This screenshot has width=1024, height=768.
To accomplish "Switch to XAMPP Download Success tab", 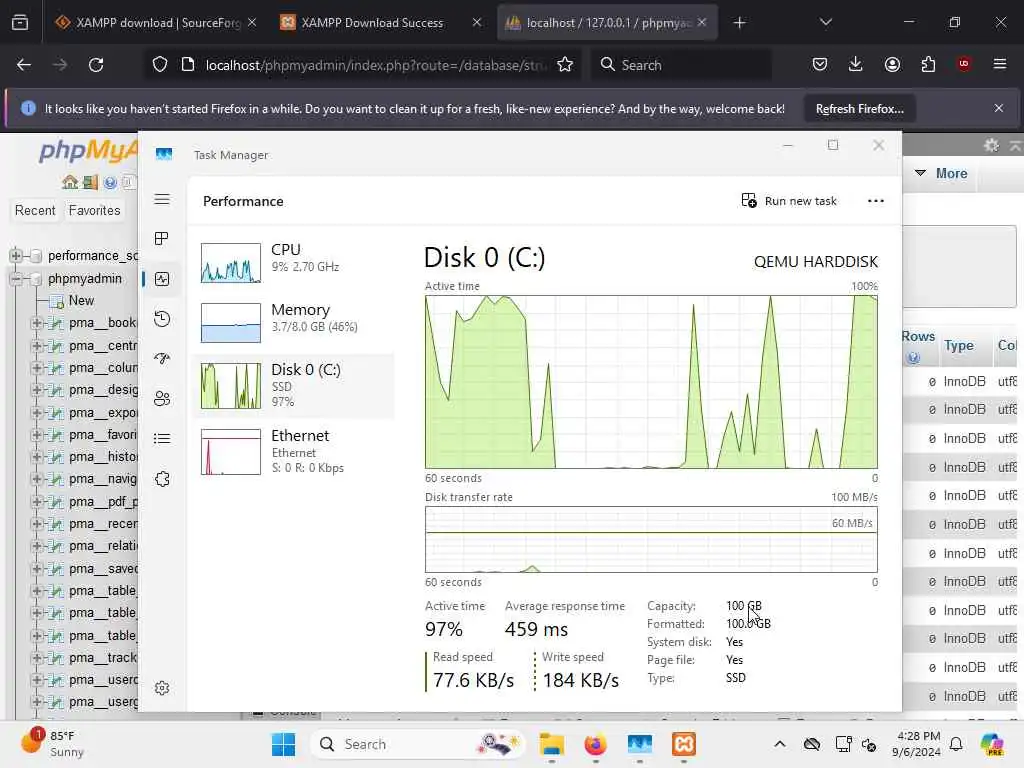I will pos(381,23).
